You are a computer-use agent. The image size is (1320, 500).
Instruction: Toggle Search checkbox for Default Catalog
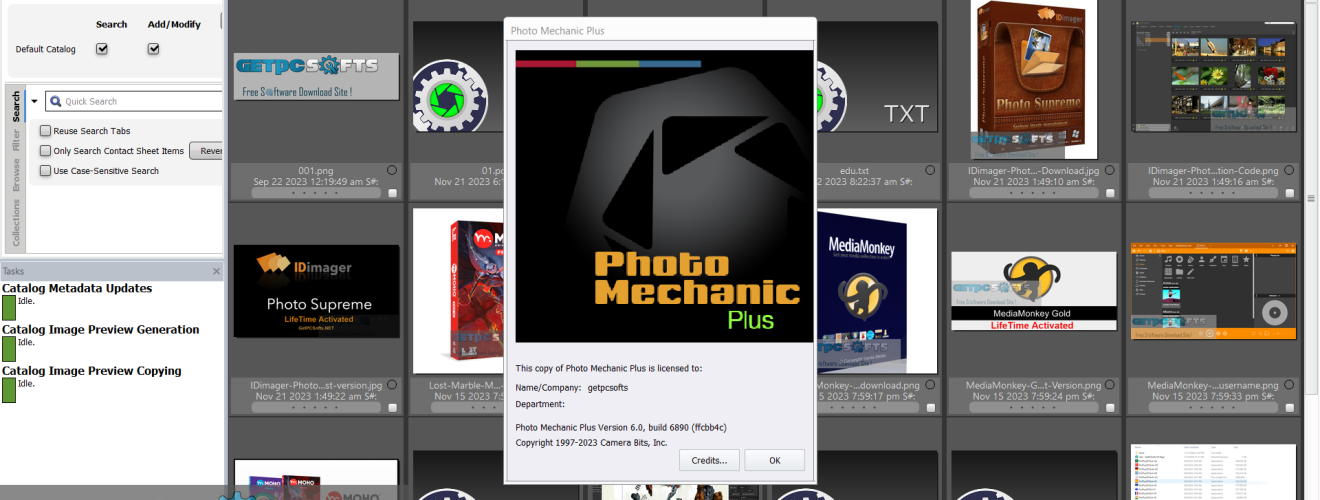tap(102, 48)
